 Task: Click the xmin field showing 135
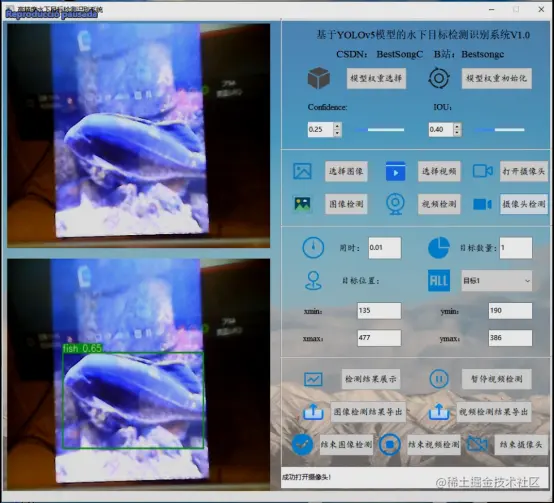(379, 310)
